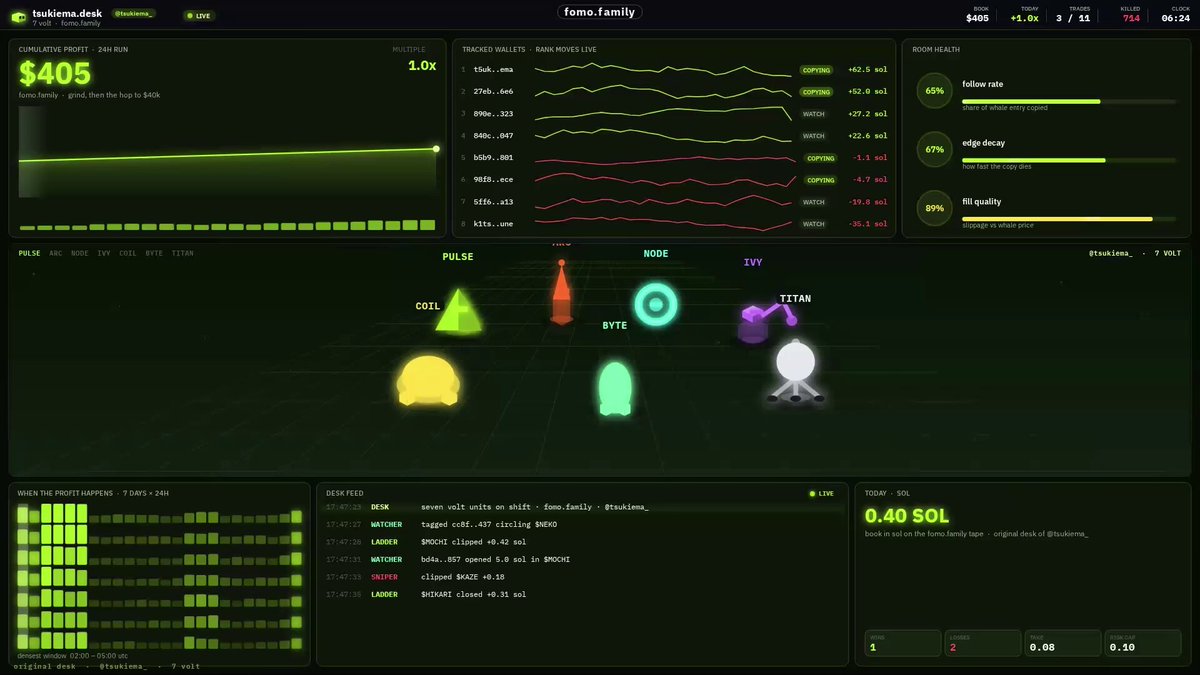The image size is (1200, 675).
Task: Click COPYING badge for wallet t5uk..ema
Action: point(817,70)
